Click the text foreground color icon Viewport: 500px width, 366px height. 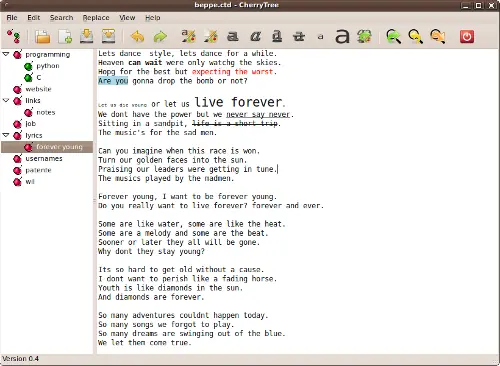tap(188, 36)
